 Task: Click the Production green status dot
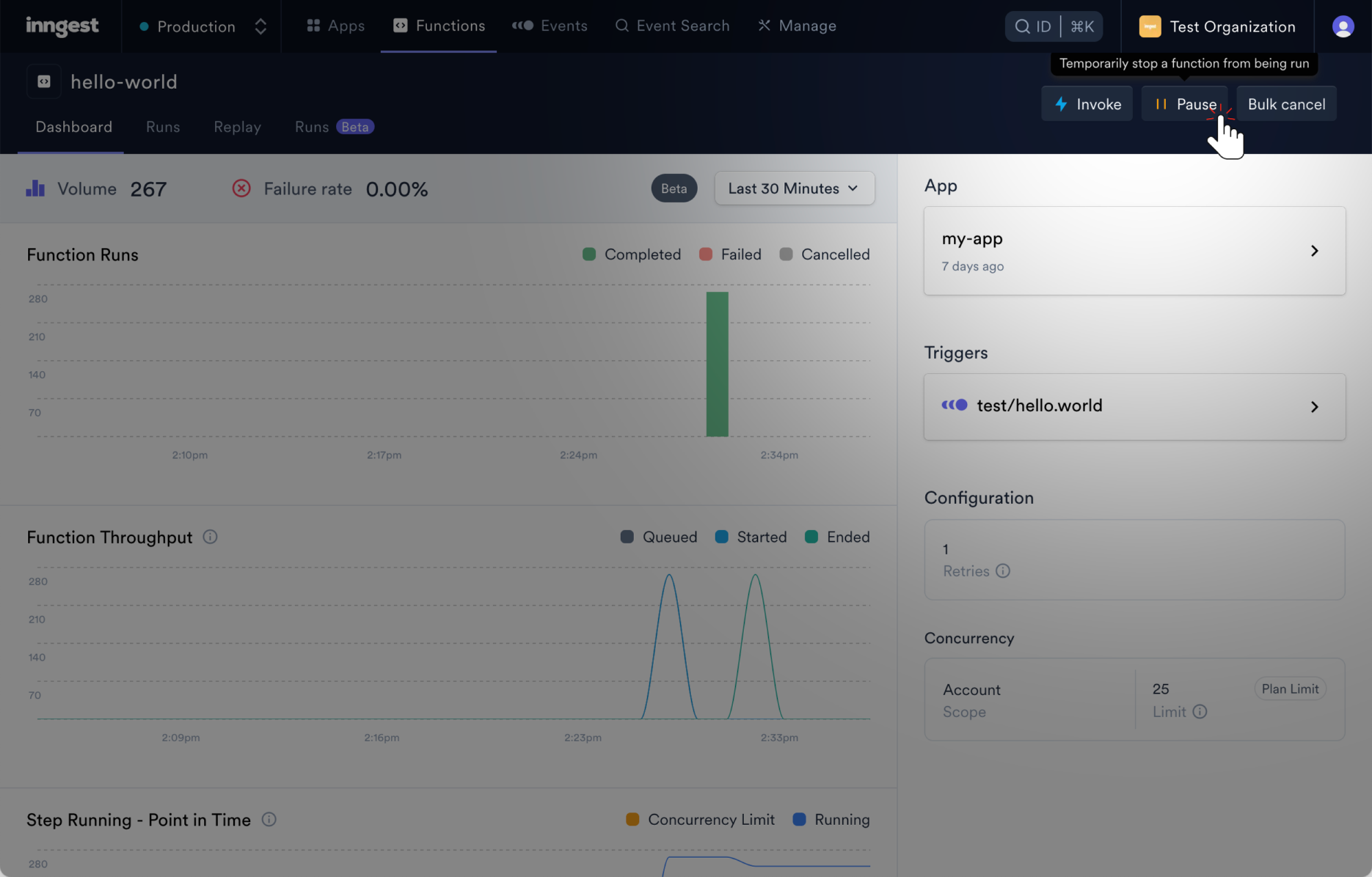tap(144, 26)
